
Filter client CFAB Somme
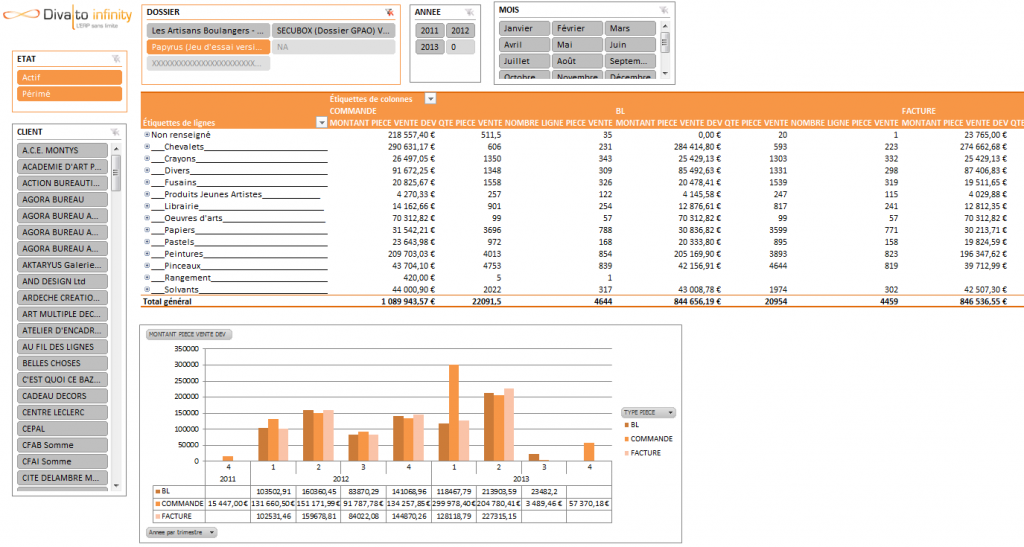(x=63, y=445)
